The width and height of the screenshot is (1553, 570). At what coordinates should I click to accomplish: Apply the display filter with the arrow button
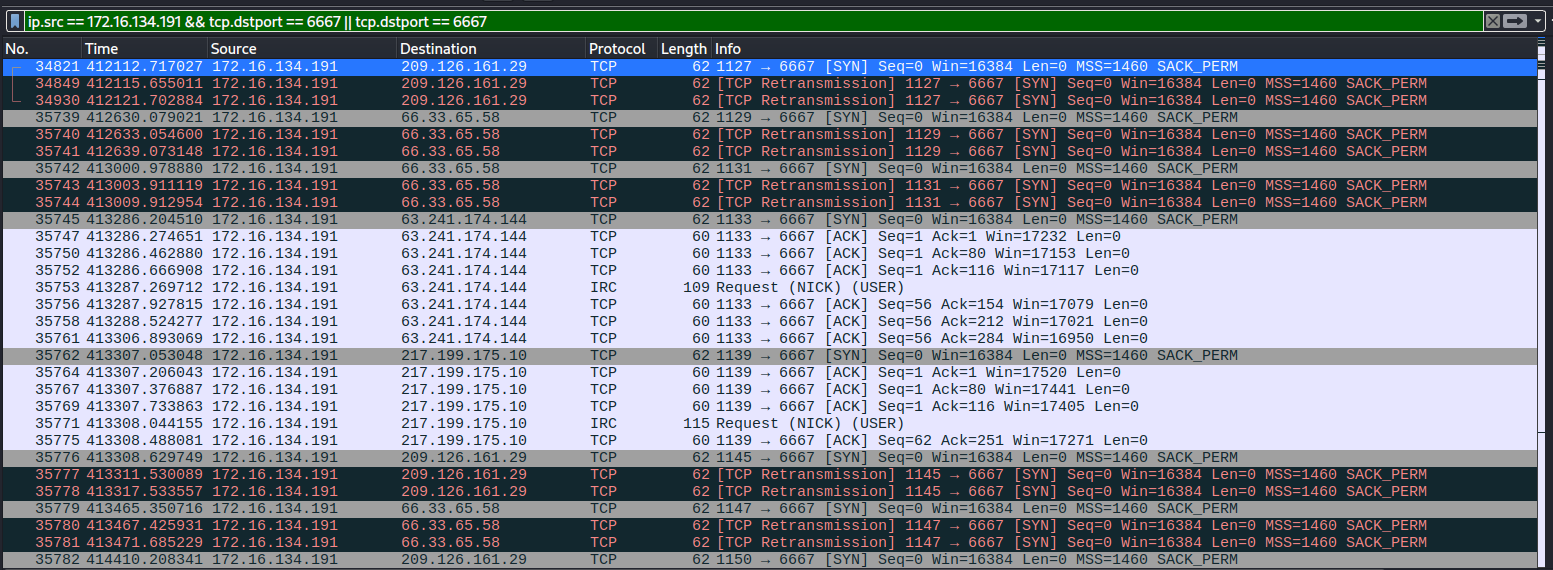point(1515,20)
